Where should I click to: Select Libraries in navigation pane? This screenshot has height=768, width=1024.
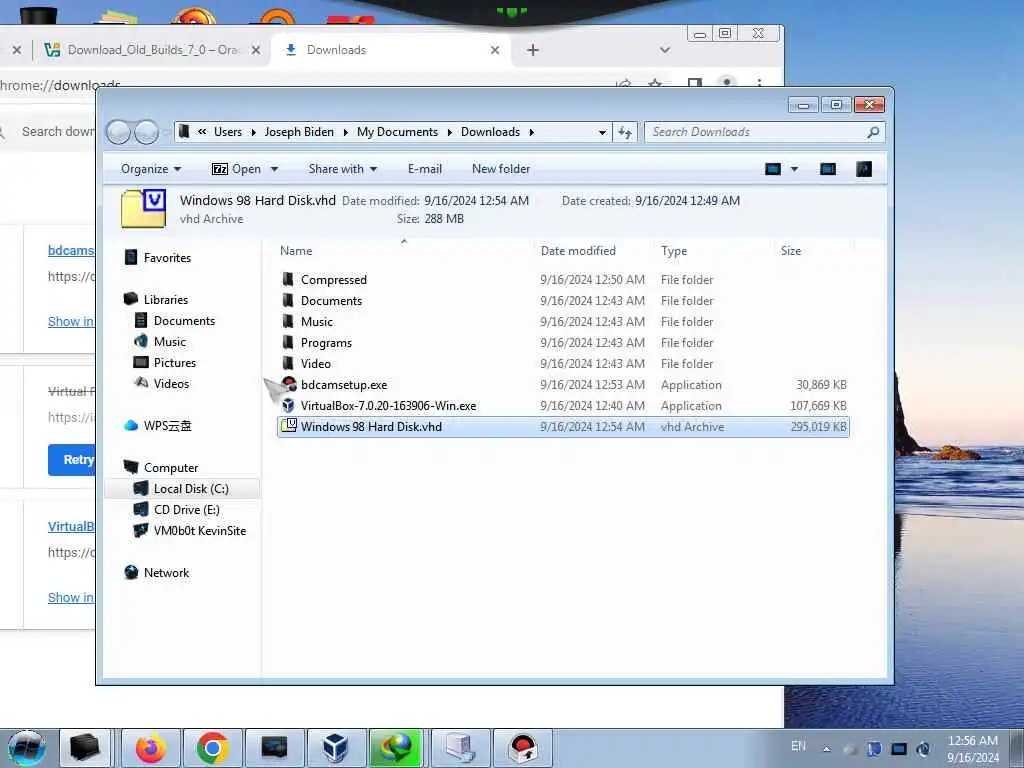click(165, 300)
